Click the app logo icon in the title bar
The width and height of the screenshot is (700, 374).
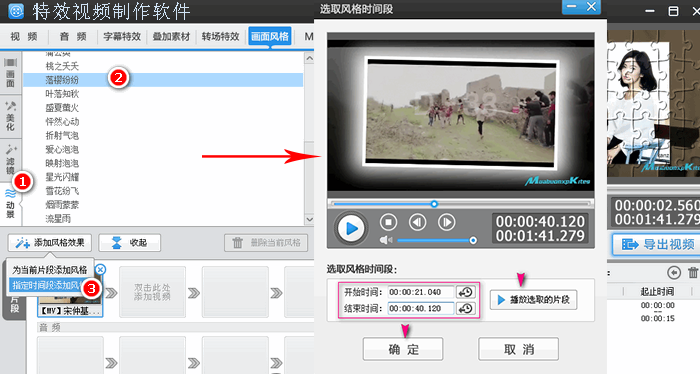[x=16, y=11]
